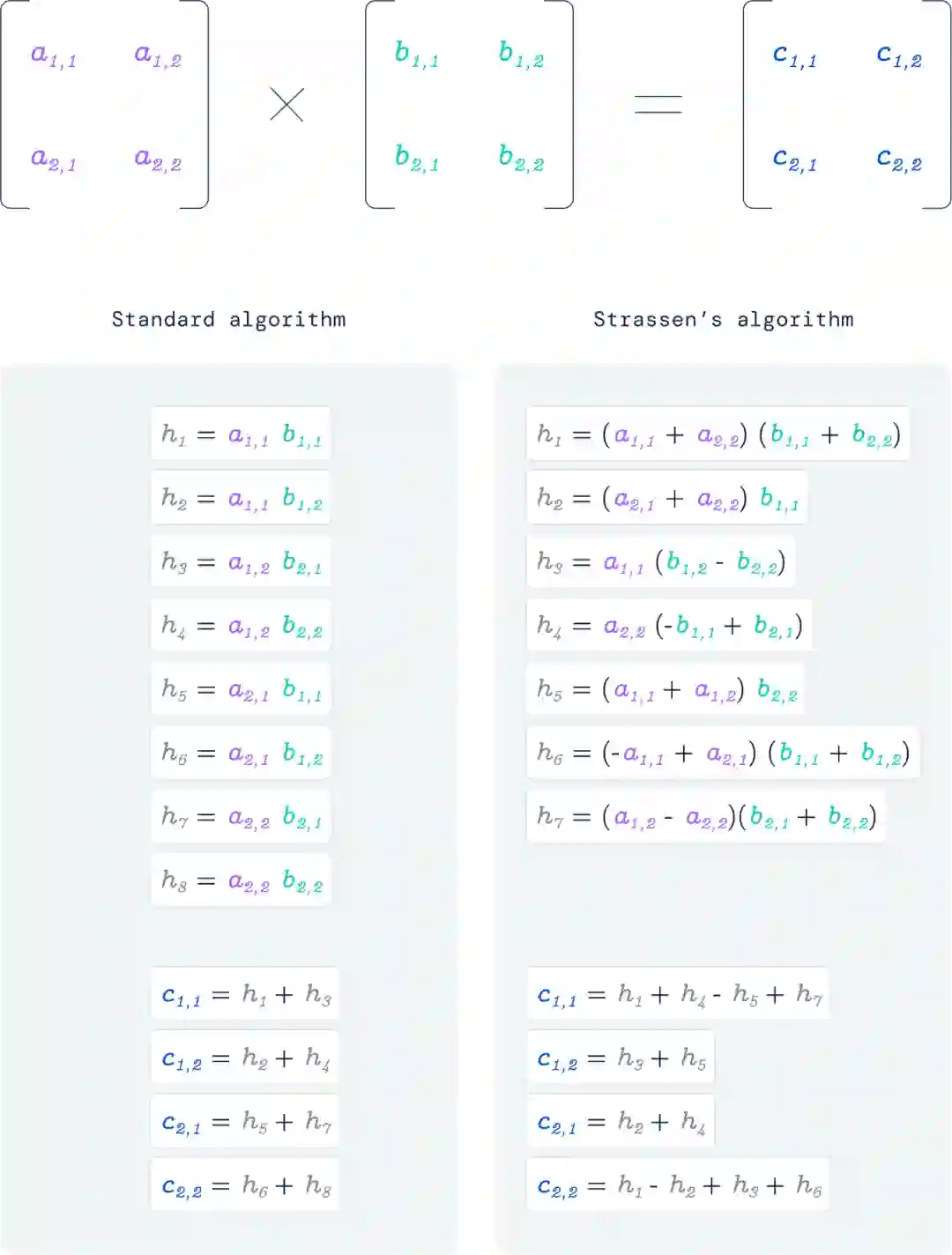Click standard formula box h1 = a1,1 b1,1
This screenshot has width=952, height=1255.
(241, 434)
